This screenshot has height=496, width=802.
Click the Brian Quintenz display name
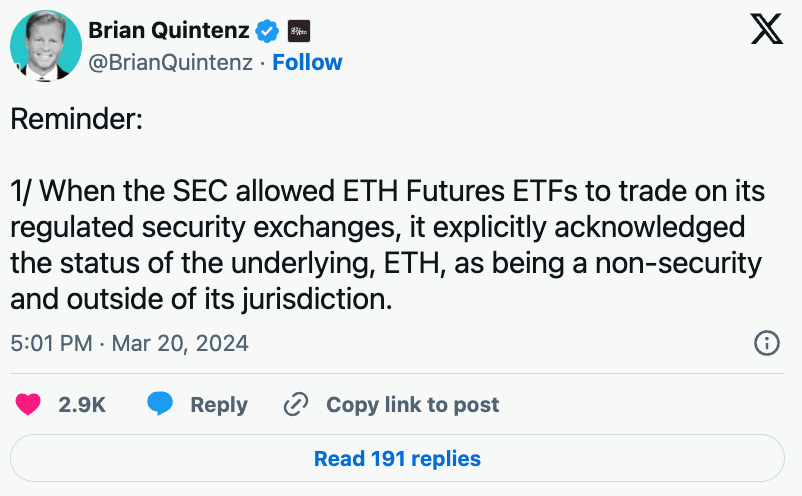point(169,31)
